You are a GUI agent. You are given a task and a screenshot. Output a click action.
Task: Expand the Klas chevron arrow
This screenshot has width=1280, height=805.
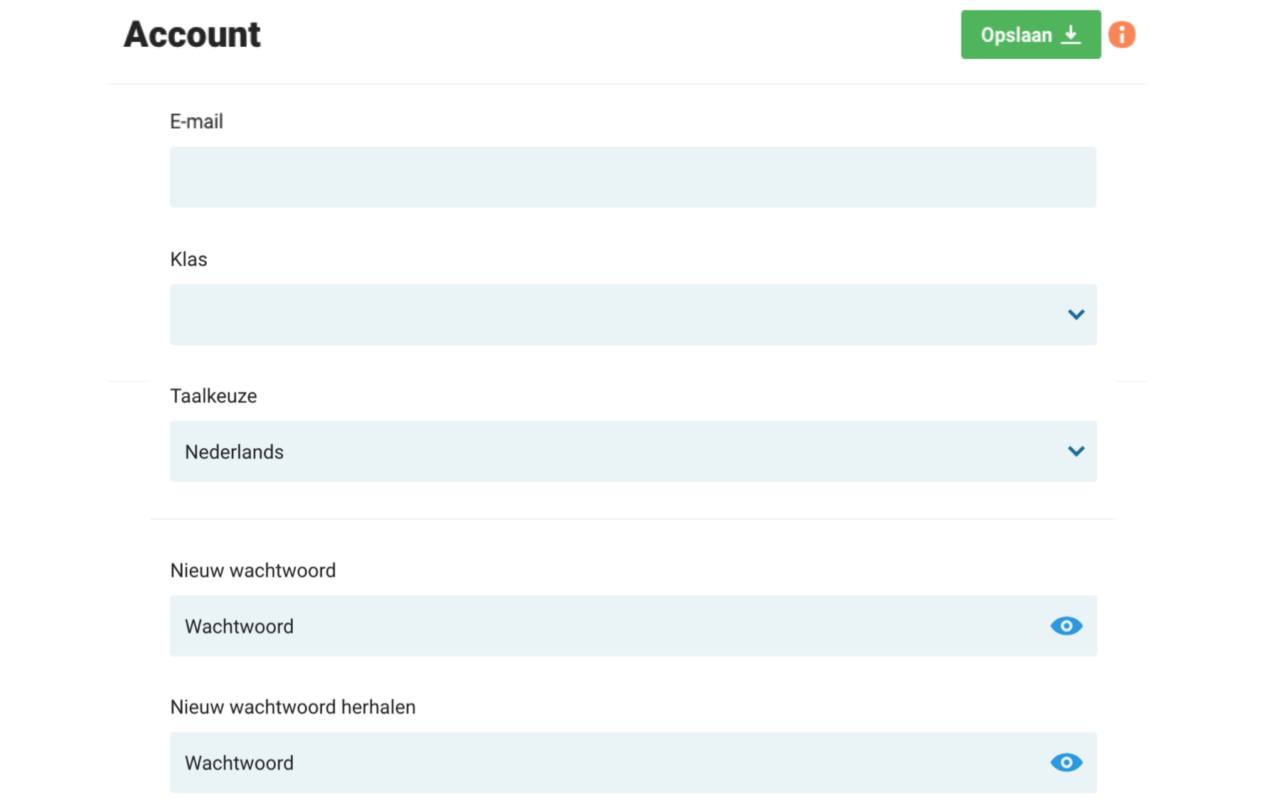point(1076,315)
